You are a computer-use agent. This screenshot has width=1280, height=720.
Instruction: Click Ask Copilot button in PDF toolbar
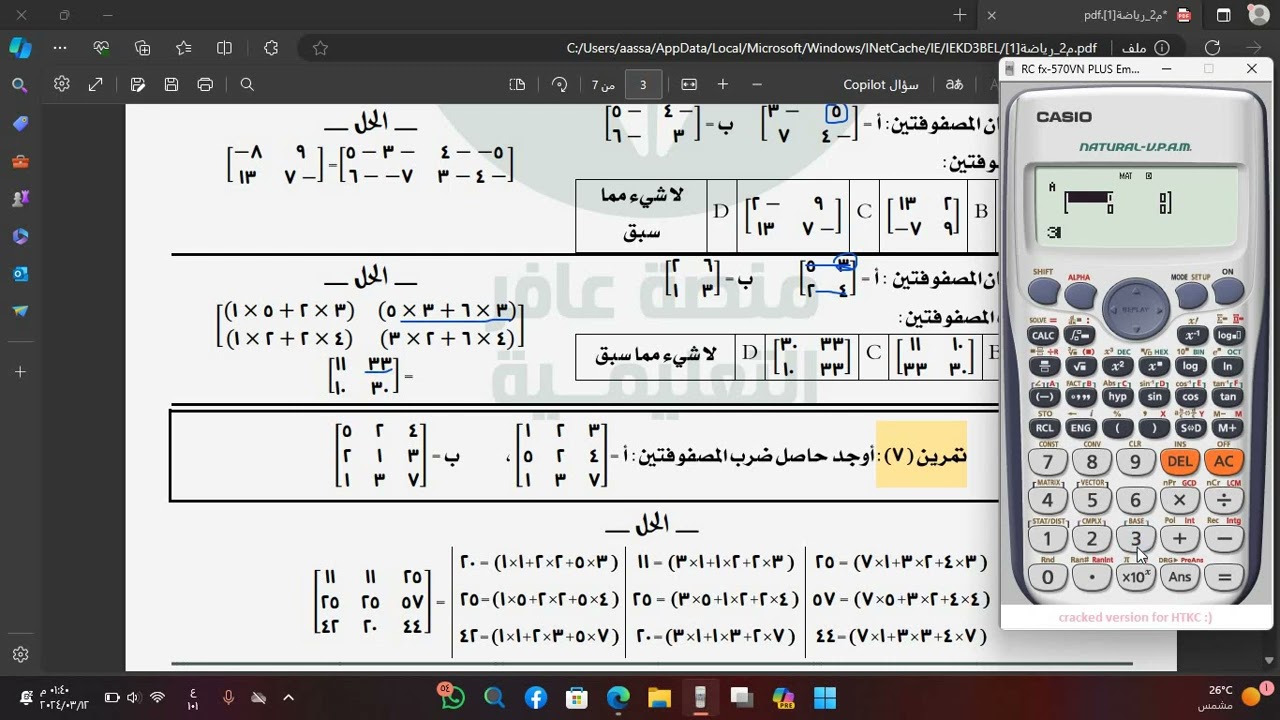881,85
